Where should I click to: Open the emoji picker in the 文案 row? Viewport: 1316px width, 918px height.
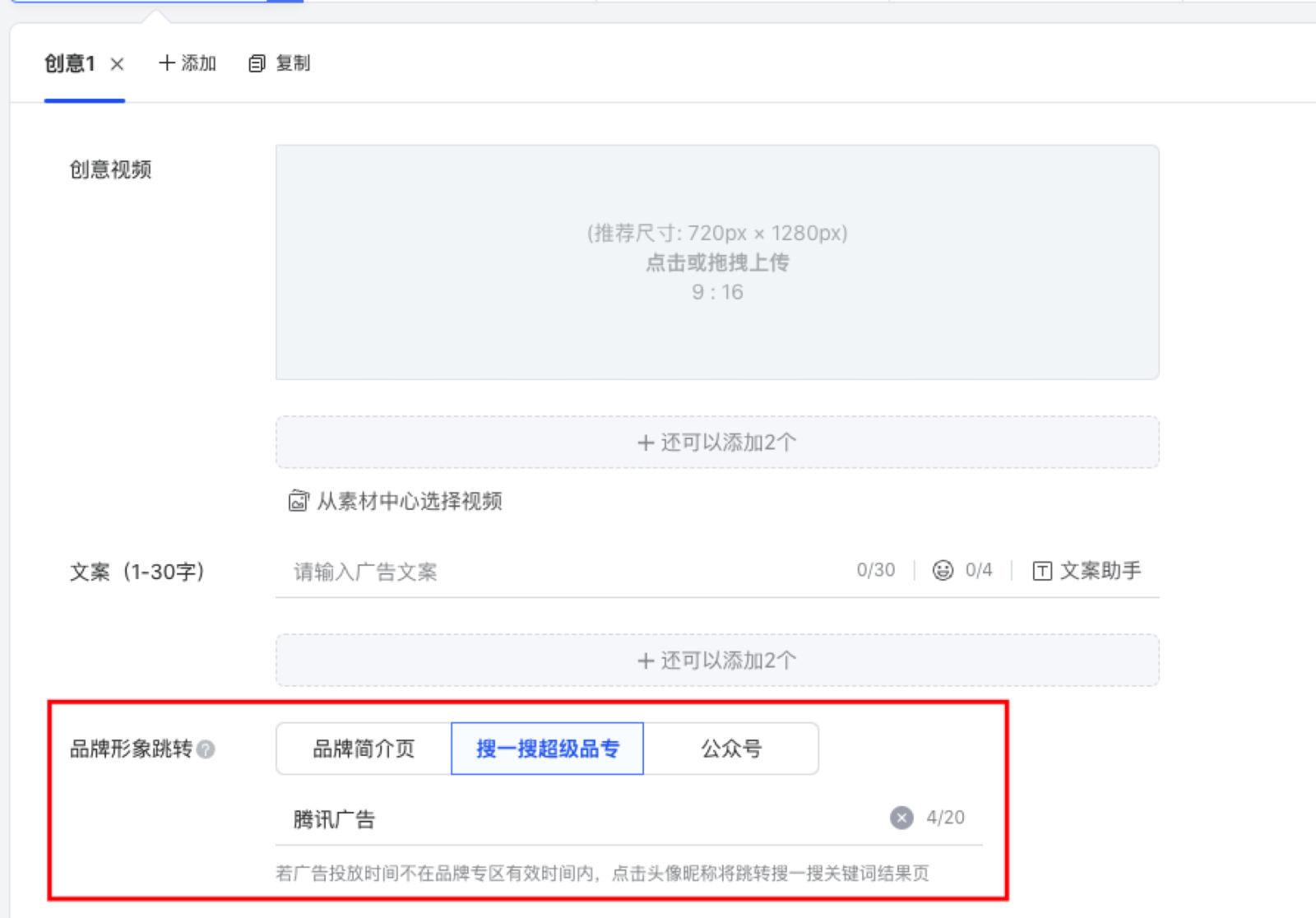[943, 570]
